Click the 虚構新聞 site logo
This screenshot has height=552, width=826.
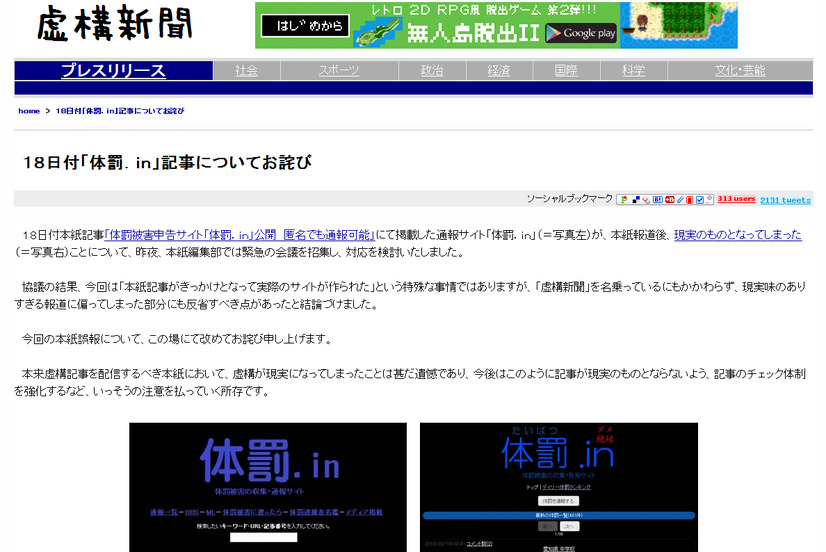pyautogui.click(x=114, y=24)
